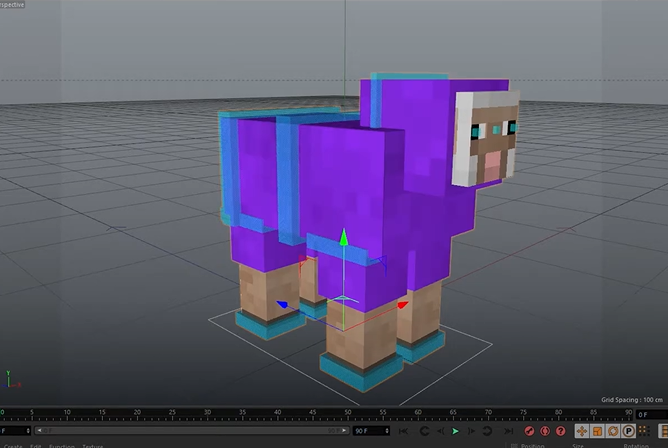The image size is (668, 448).
Task: Play the animation forwards
Action: coord(455,431)
